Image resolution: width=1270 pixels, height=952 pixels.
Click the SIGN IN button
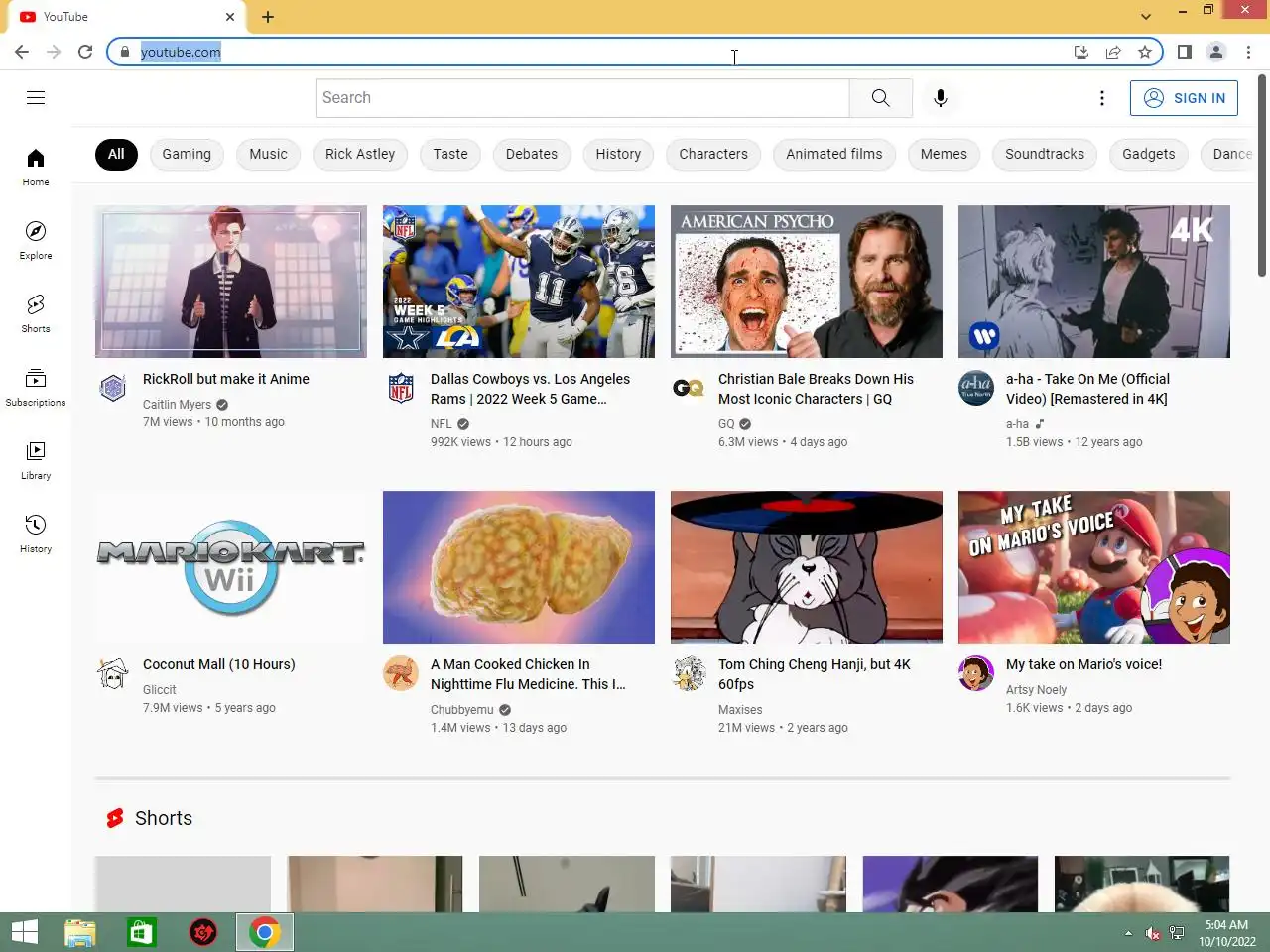tap(1184, 98)
